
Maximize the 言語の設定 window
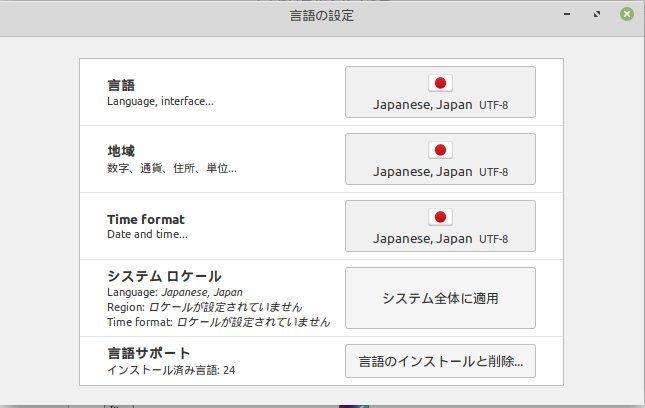coord(596,14)
